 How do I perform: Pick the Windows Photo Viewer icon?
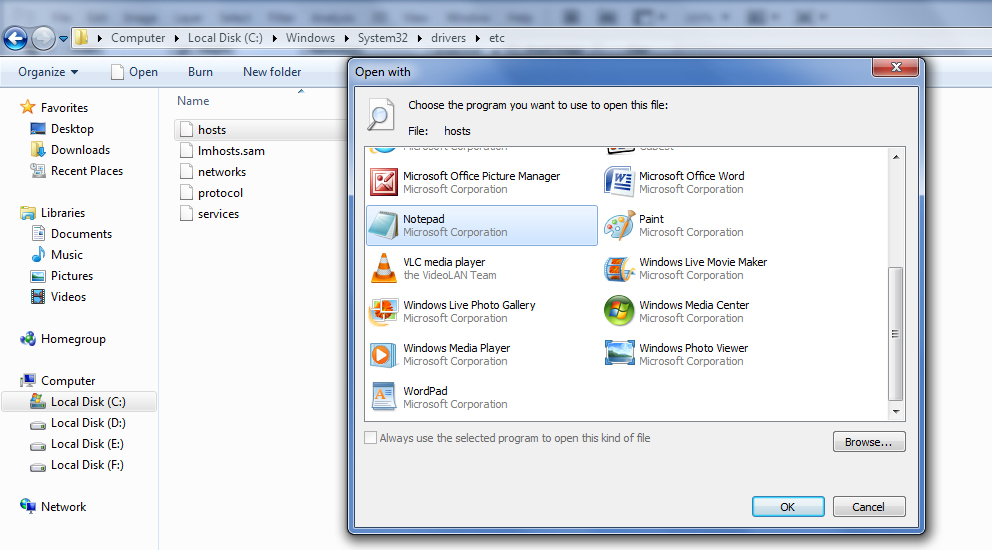coord(619,354)
